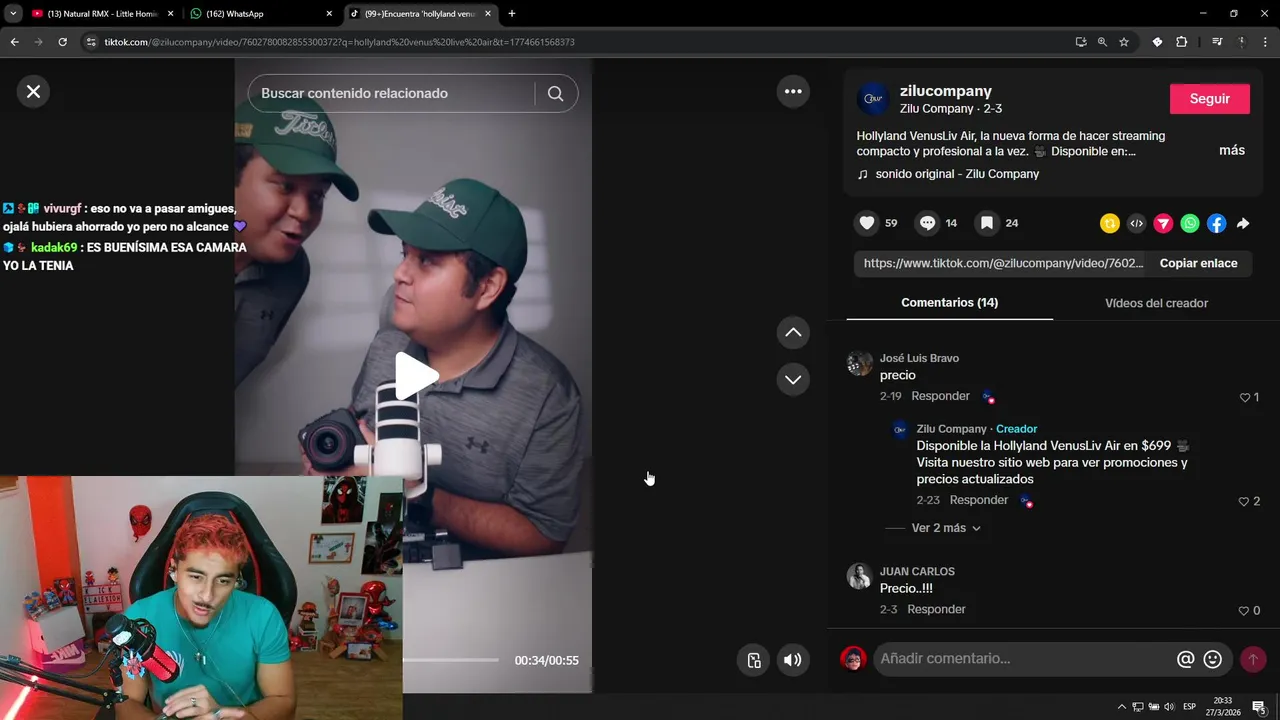
Task: Post comment with the send arrow button
Action: [x=1252, y=659]
